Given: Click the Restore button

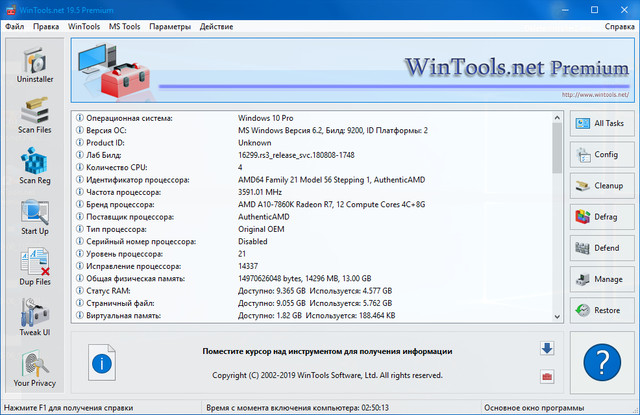Looking at the screenshot, I should (x=601, y=309).
